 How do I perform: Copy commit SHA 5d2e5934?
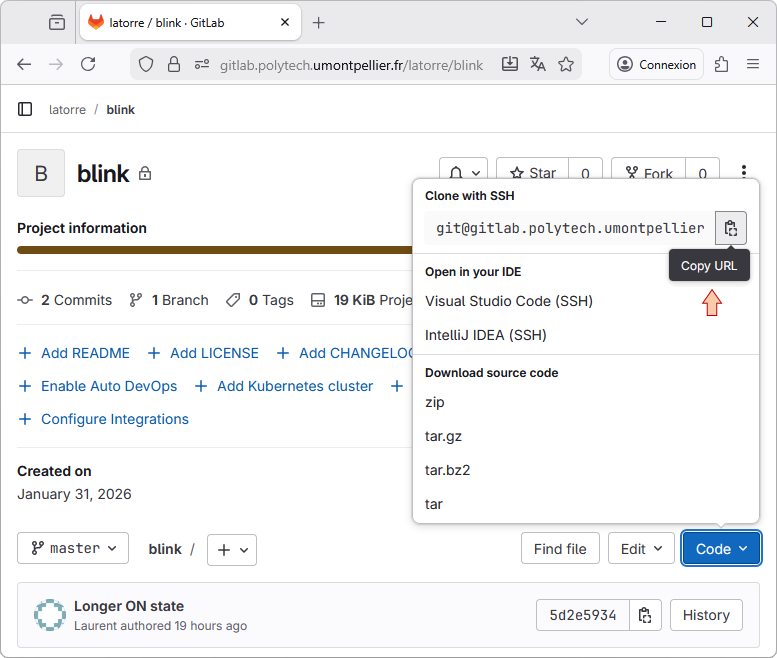(x=645, y=615)
